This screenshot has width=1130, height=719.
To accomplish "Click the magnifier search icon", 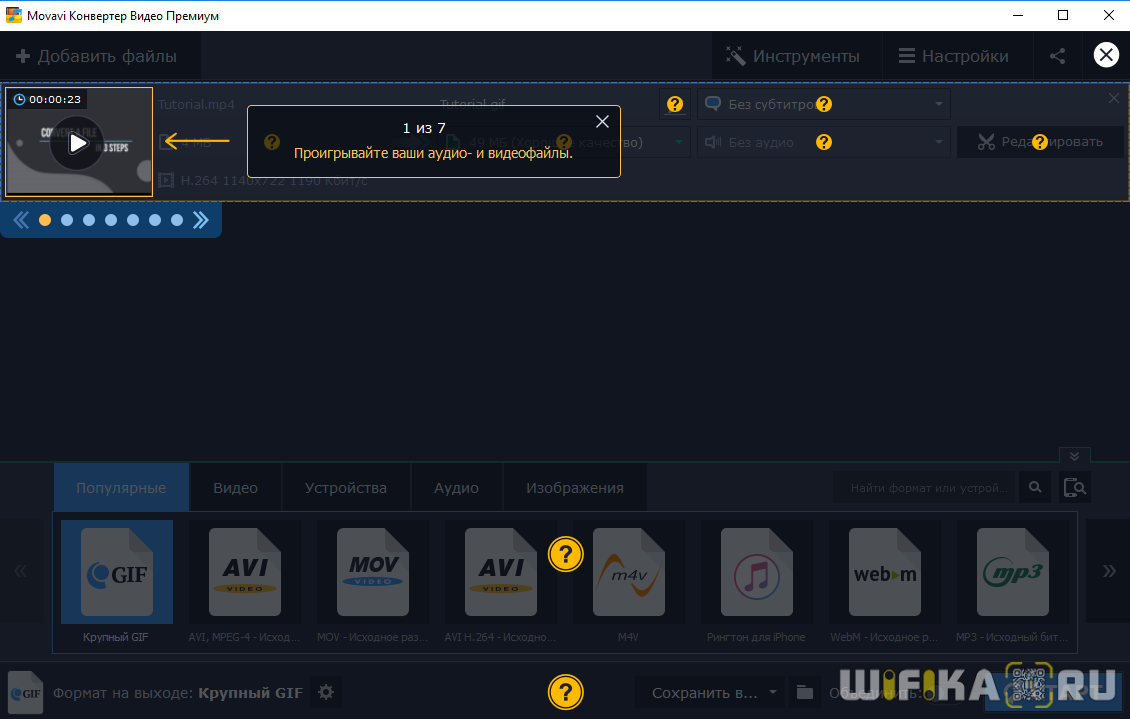I will 1035,488.
